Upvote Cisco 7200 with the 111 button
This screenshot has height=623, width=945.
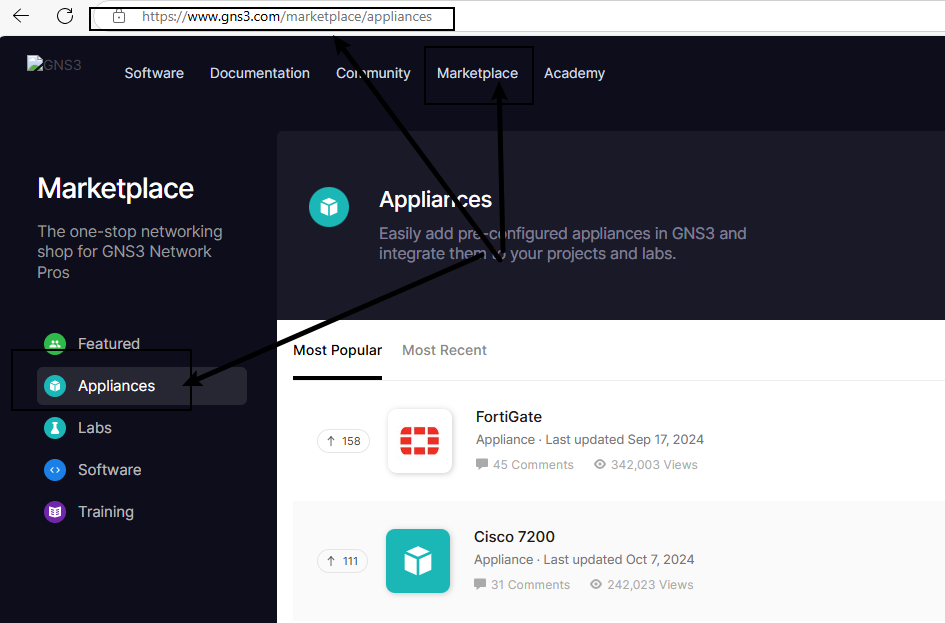[342, 561]
